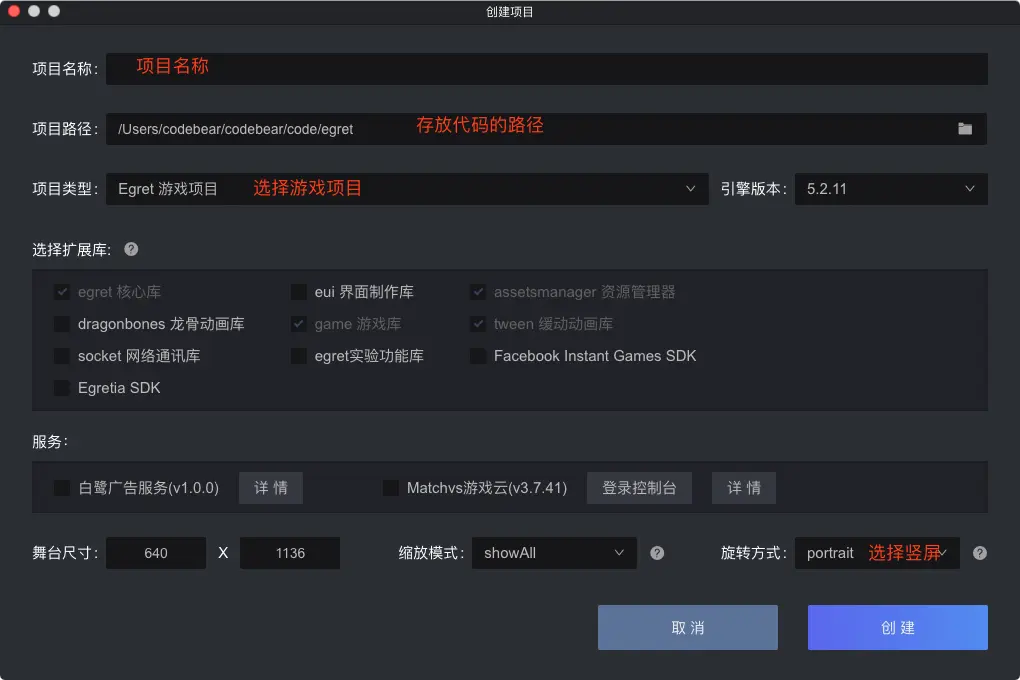Enable dragonbones 龙骨动画库 checkbox

[x=62, y=323]
